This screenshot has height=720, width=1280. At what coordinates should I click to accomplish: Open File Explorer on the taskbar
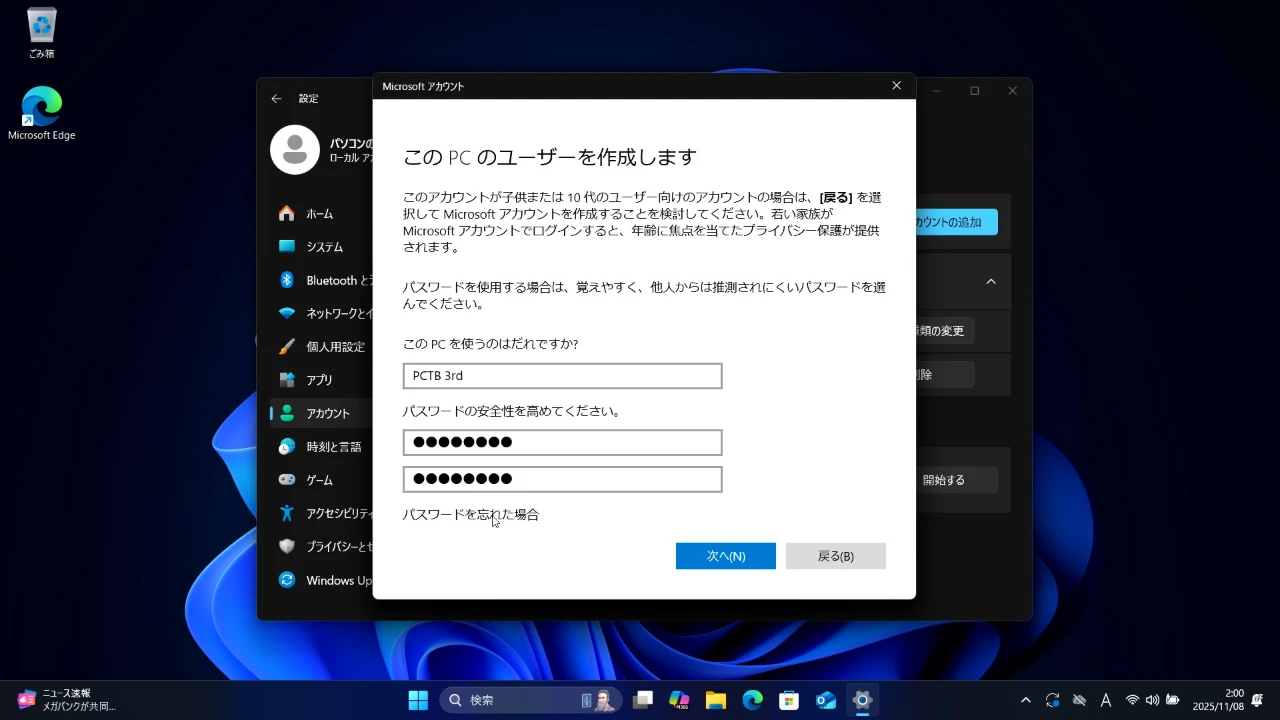715,700
